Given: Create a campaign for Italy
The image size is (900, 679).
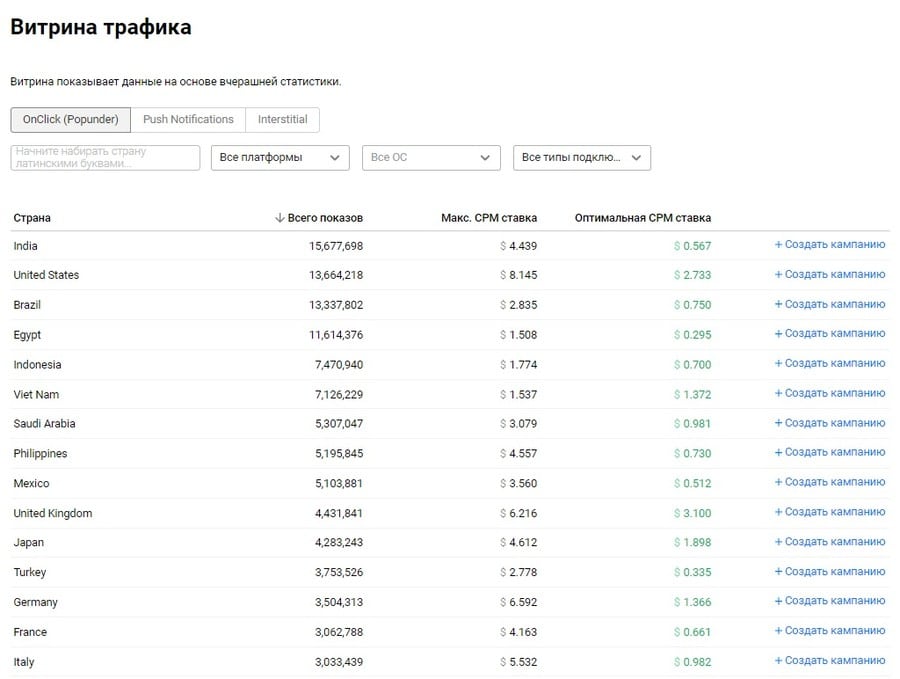Looking at the screenshot, I should 829,661.
